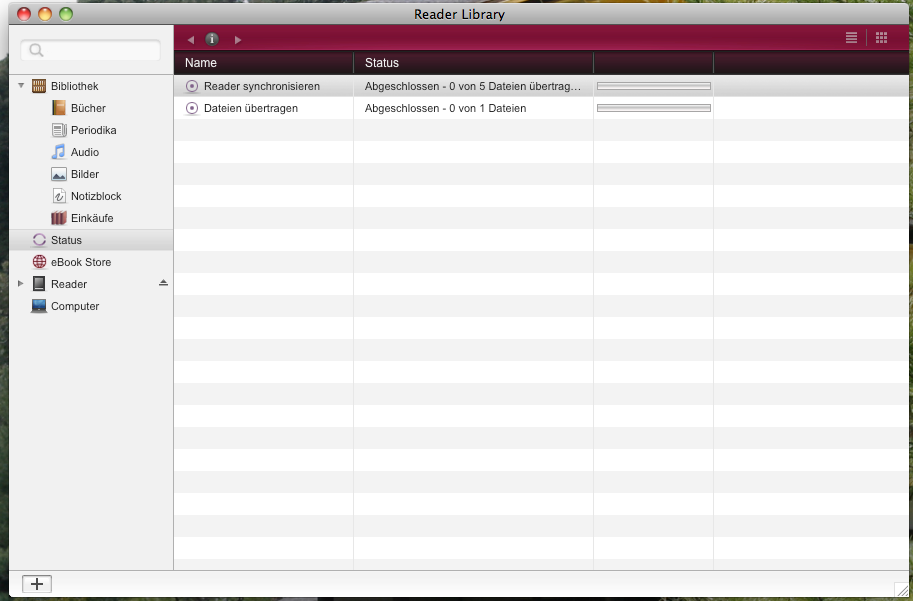Open Audio via its music note icon
The height and width of the screenshot is (601, 913).
(59, 152)
